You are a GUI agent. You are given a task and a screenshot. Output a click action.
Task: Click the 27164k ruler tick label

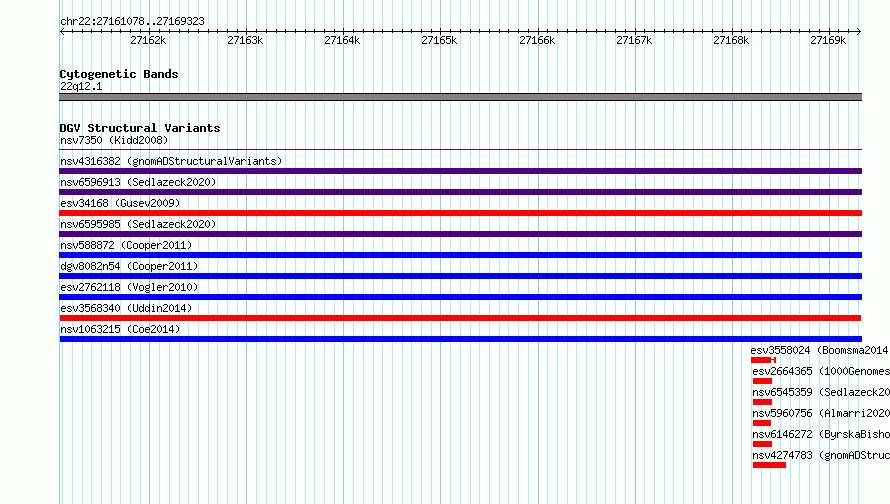coord(342,40)
